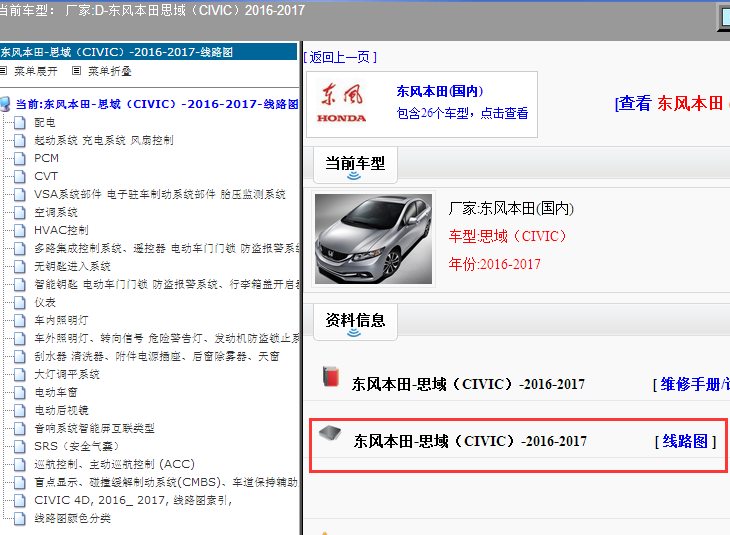Select the CVT tree entry
Screen dimensions: 730x535
(x=46, y=177)
